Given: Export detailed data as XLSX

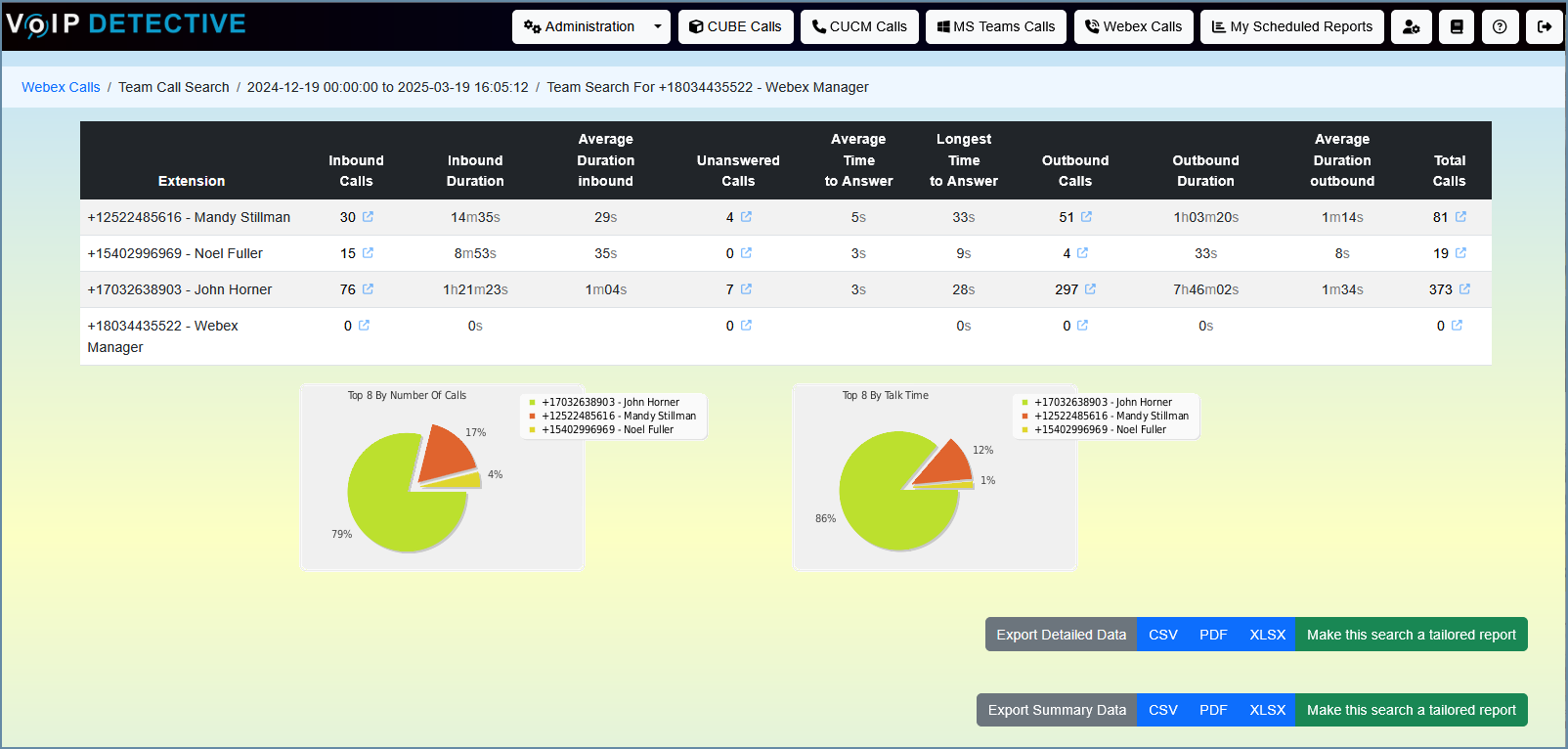Looking at the screenshot, I should click(x=1268, y=635).
